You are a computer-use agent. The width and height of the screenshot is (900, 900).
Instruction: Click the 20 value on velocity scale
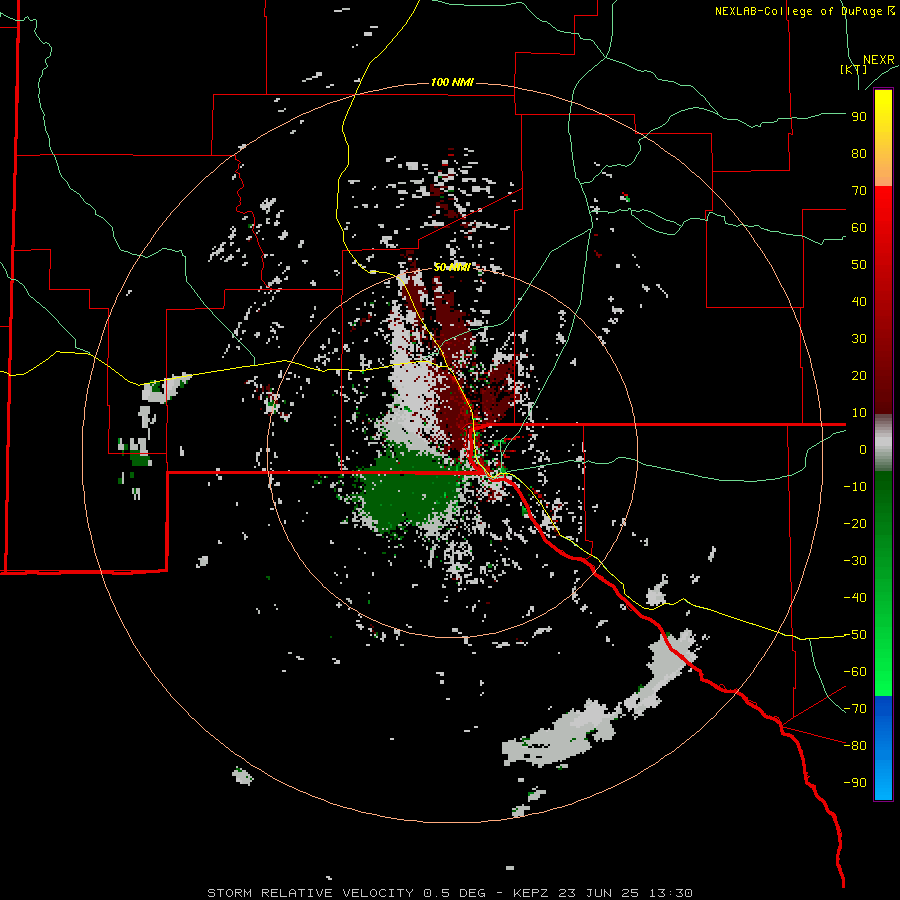tap(859, 375)
